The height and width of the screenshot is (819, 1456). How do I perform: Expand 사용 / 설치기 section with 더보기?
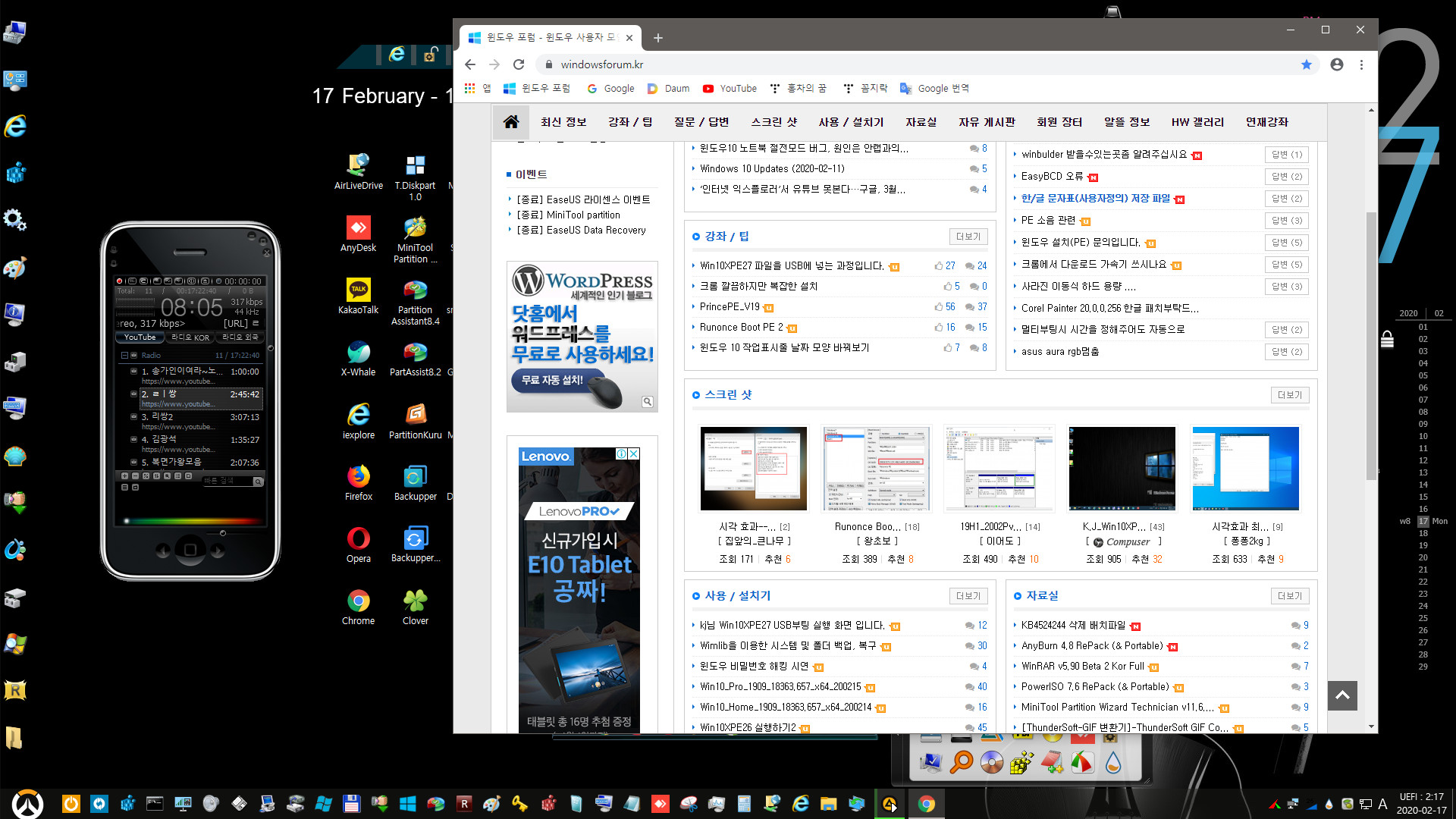pyautogui.click(x=968, y=596)
